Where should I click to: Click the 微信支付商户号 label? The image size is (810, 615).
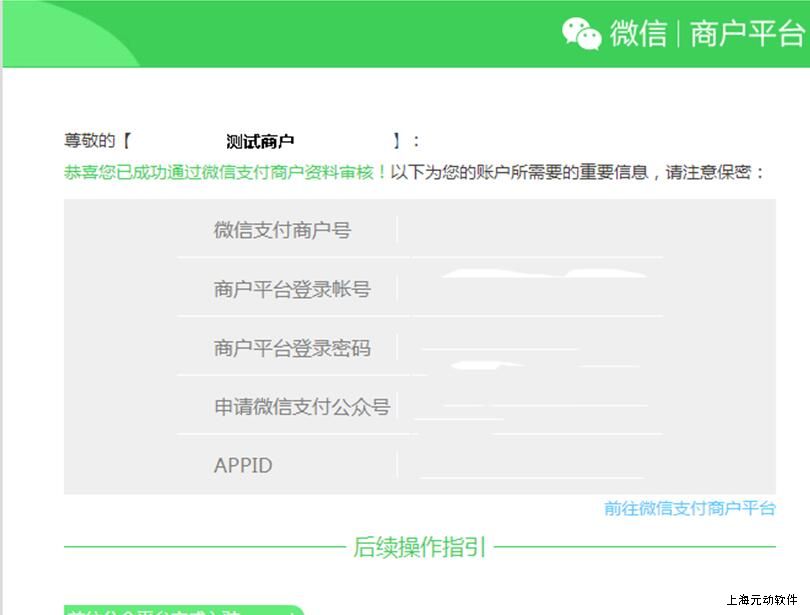click(x=282, y=230)
